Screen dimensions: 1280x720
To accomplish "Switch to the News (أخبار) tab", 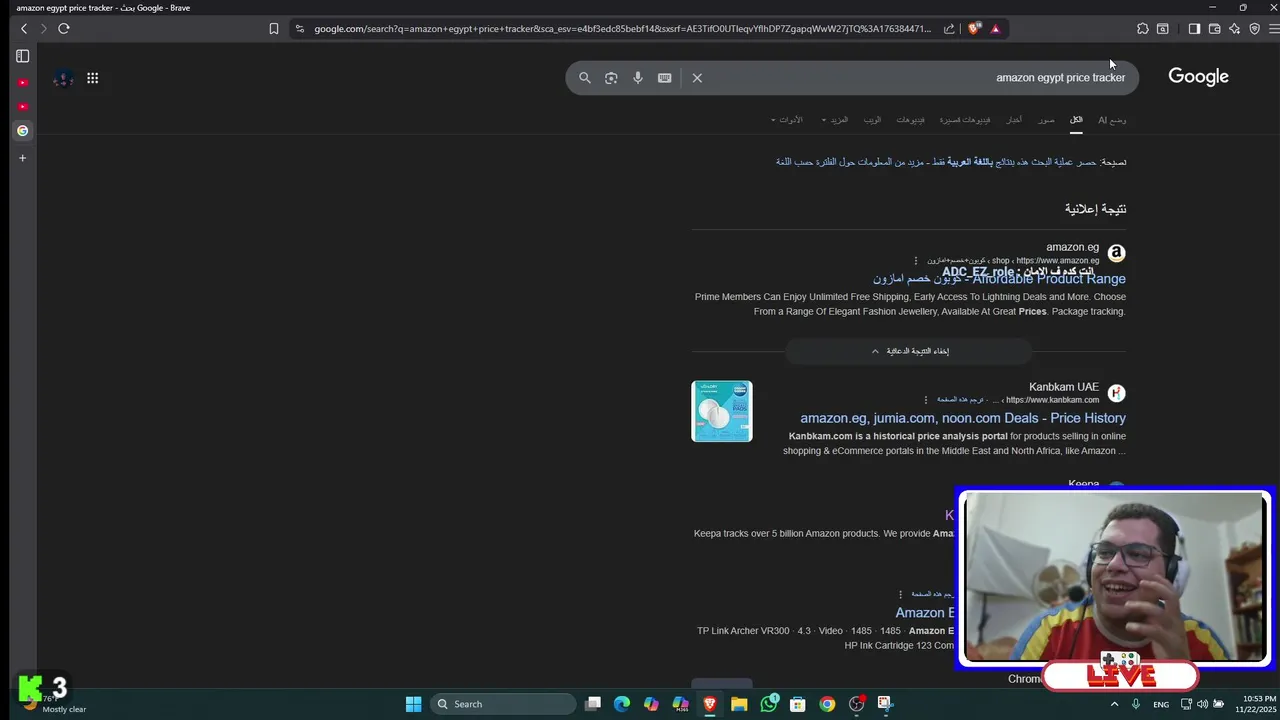I will tap(1014, 120).
